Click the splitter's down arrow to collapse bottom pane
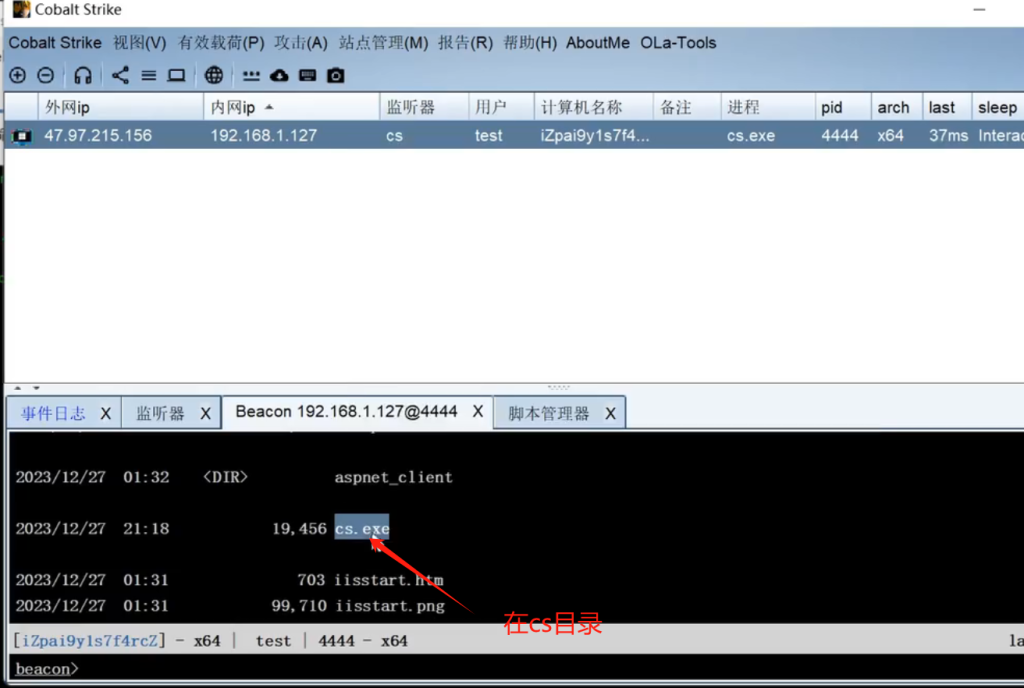Screen dimensions: 1024x688 [37, 388]
